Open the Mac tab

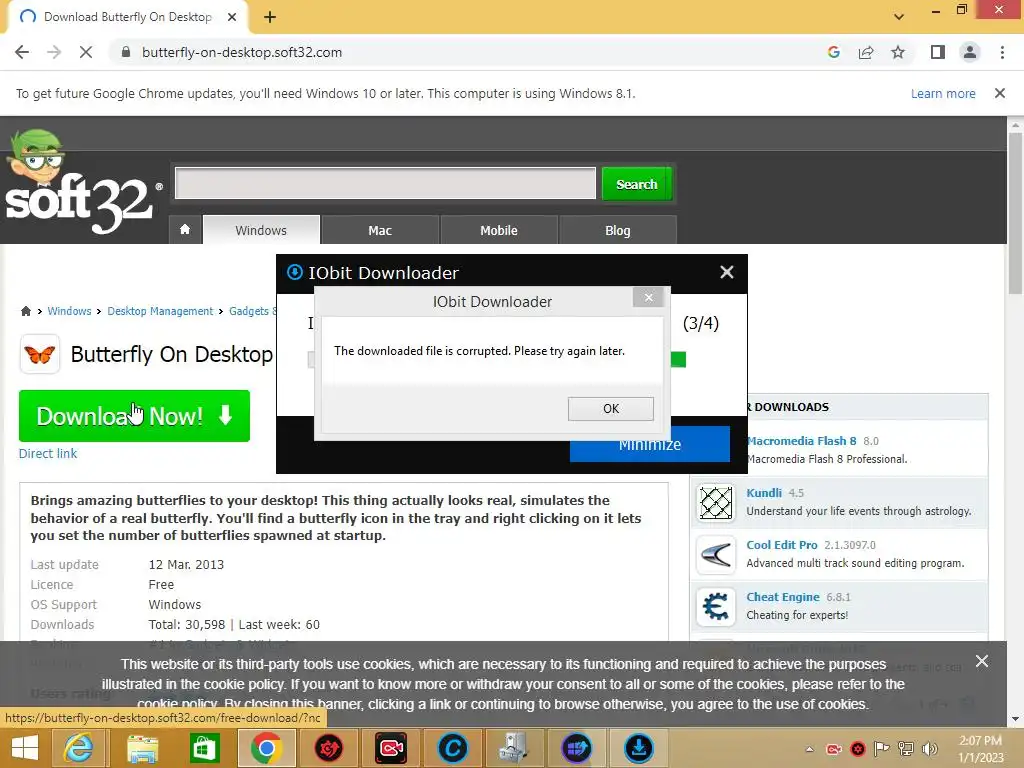(x=380, y=231)
